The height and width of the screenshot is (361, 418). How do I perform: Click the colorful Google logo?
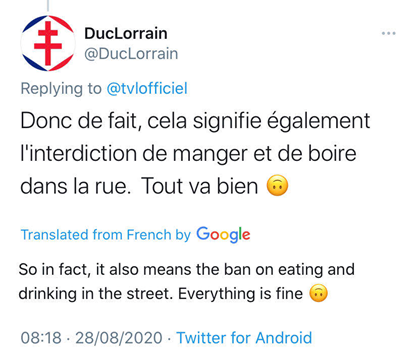click(x=223, y=234)
